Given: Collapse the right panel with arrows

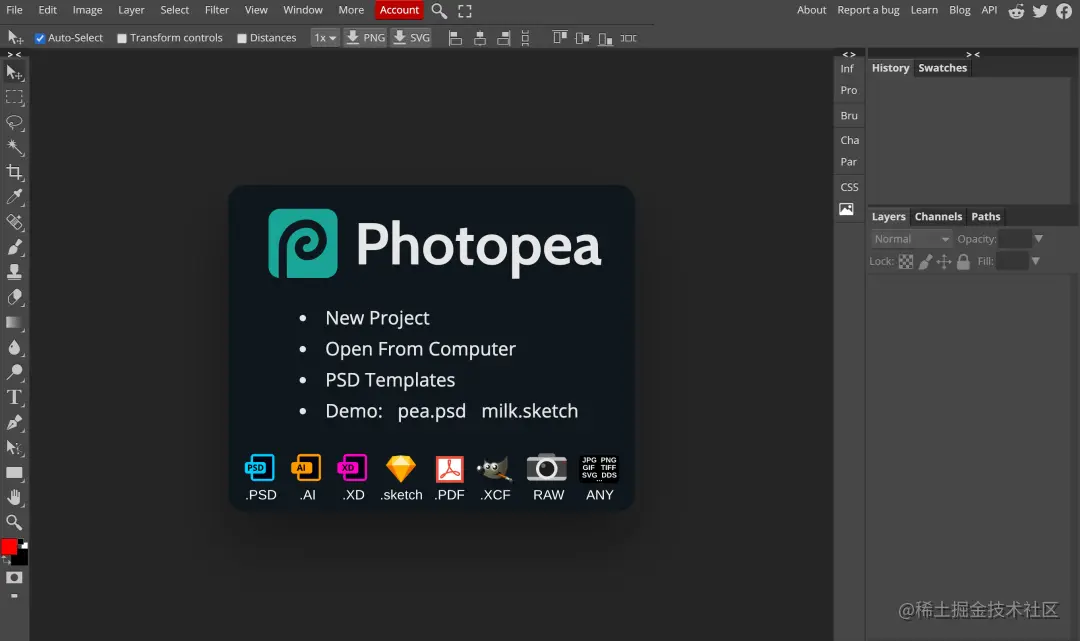Looking at the screenshot, I should (x=973, y=54).
